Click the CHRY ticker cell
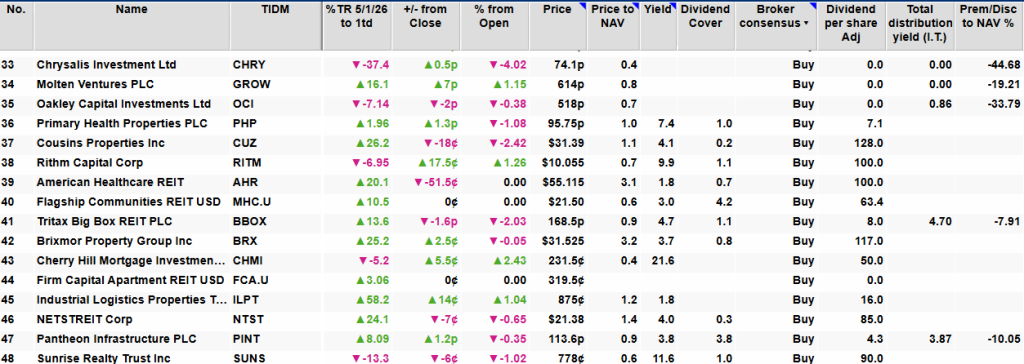The width and height of the screenshot is (1024, 364). pos(249,65)
